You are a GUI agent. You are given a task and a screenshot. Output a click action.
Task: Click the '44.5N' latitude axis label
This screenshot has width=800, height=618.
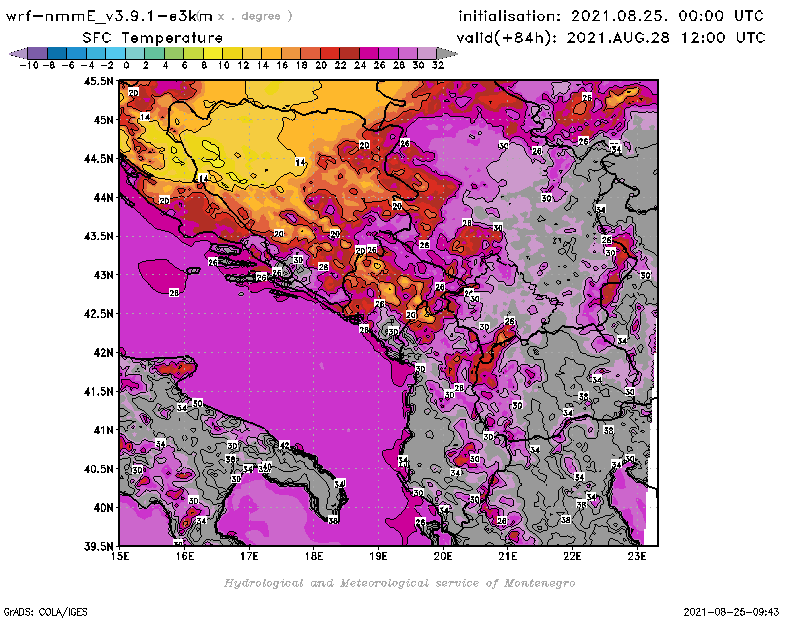98,159
